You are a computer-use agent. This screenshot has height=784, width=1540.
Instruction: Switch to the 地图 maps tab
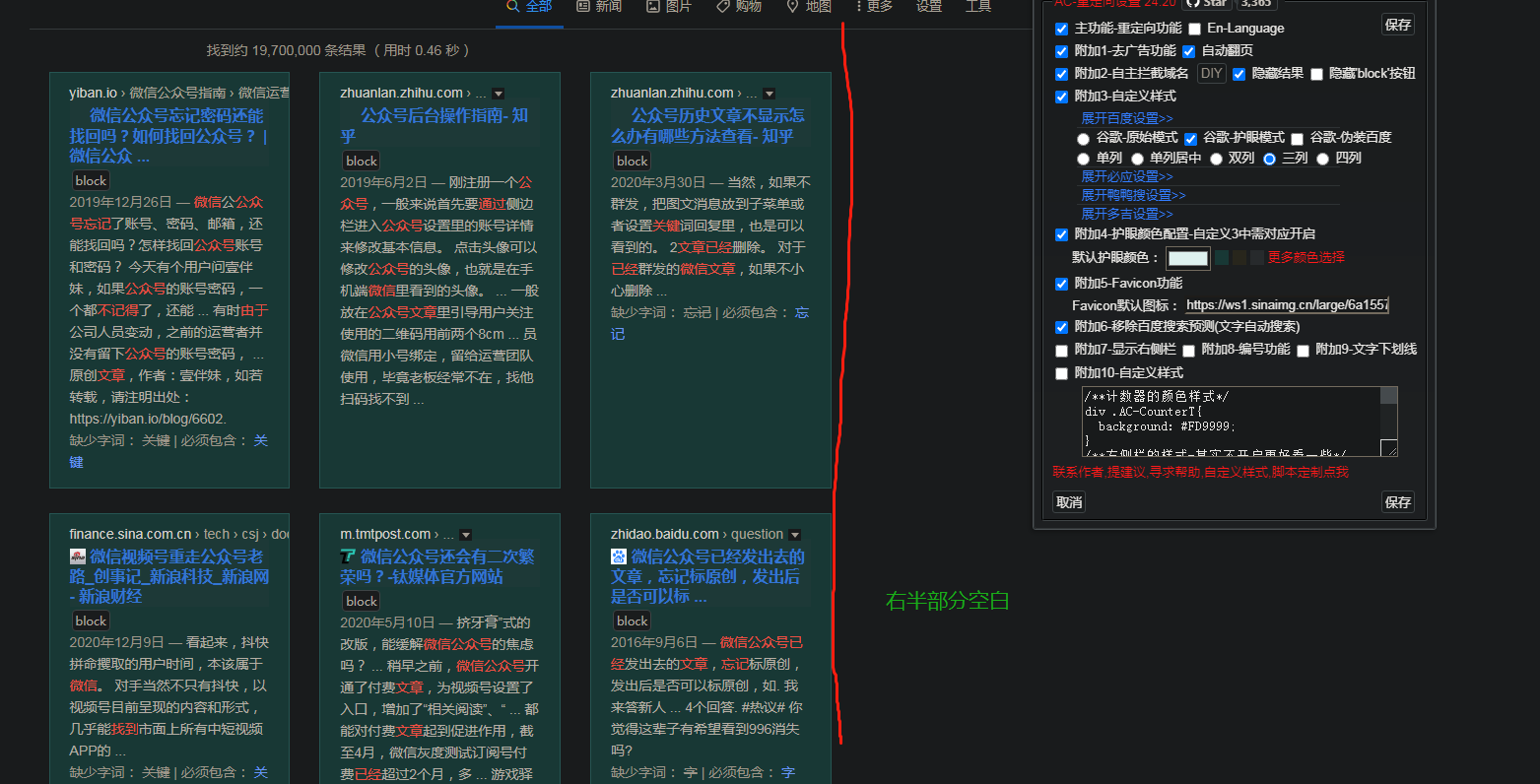pos(809,6)
